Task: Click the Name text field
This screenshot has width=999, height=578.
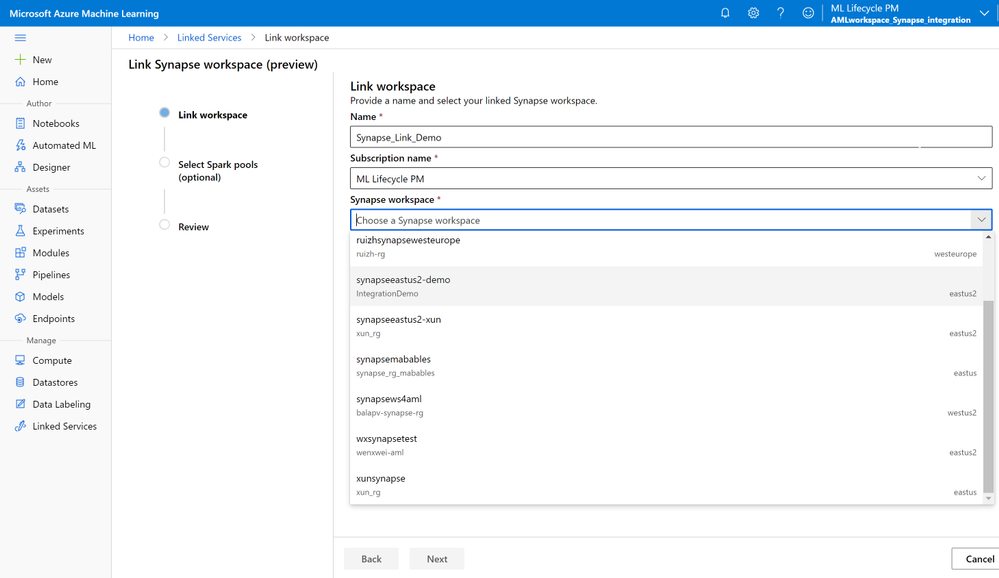Action: click(670, 138)
